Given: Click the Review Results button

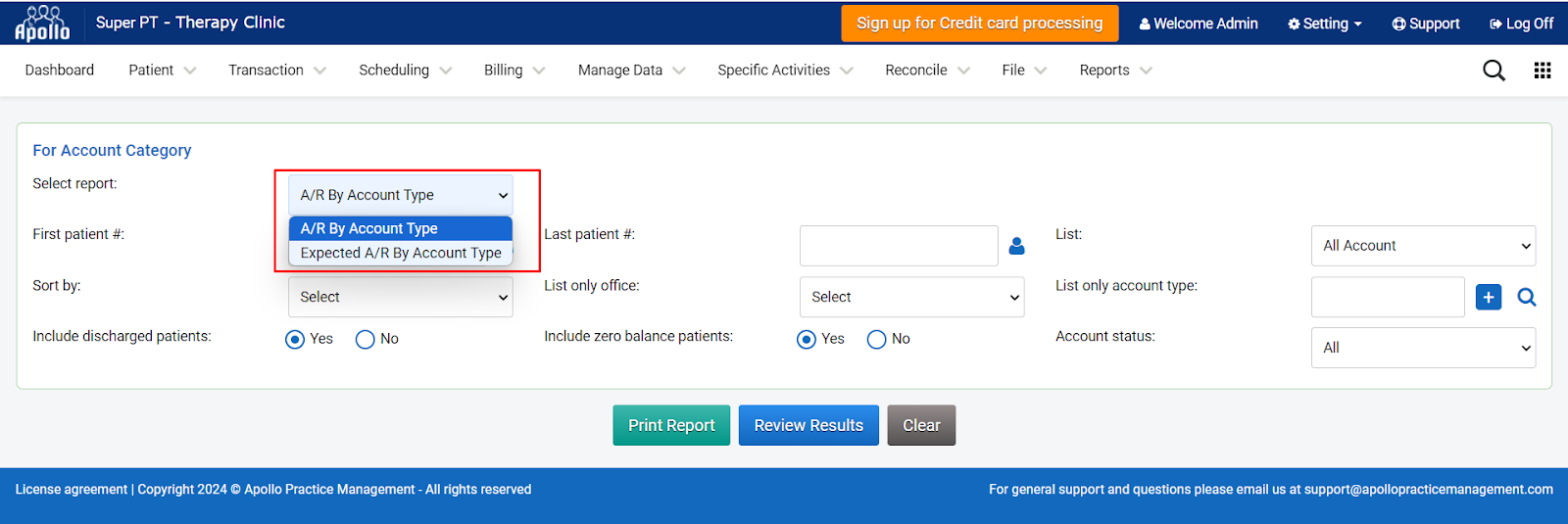Looking at the screenshot, I should point(808,425).
